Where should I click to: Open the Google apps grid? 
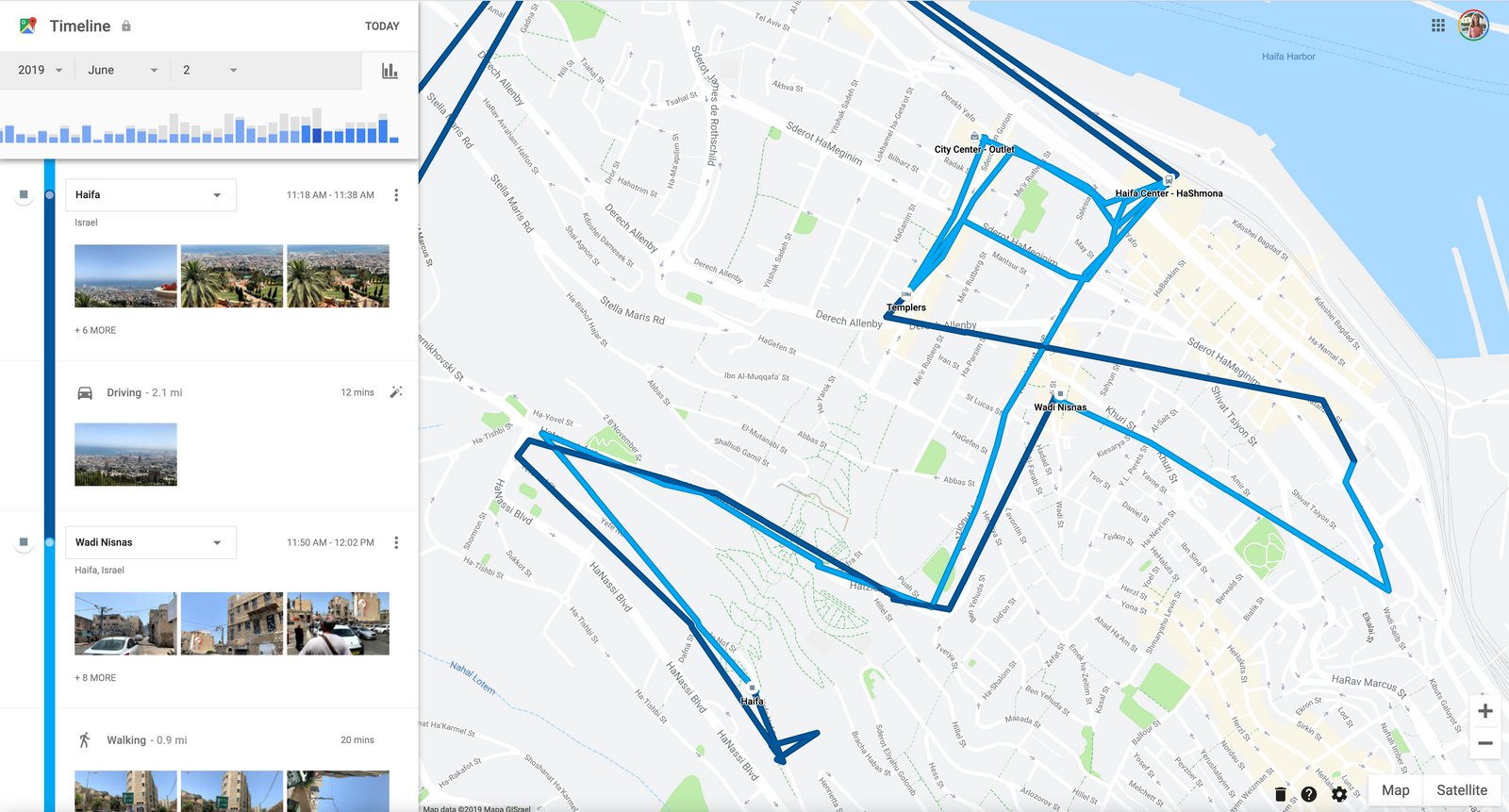tap(1438, 25)
